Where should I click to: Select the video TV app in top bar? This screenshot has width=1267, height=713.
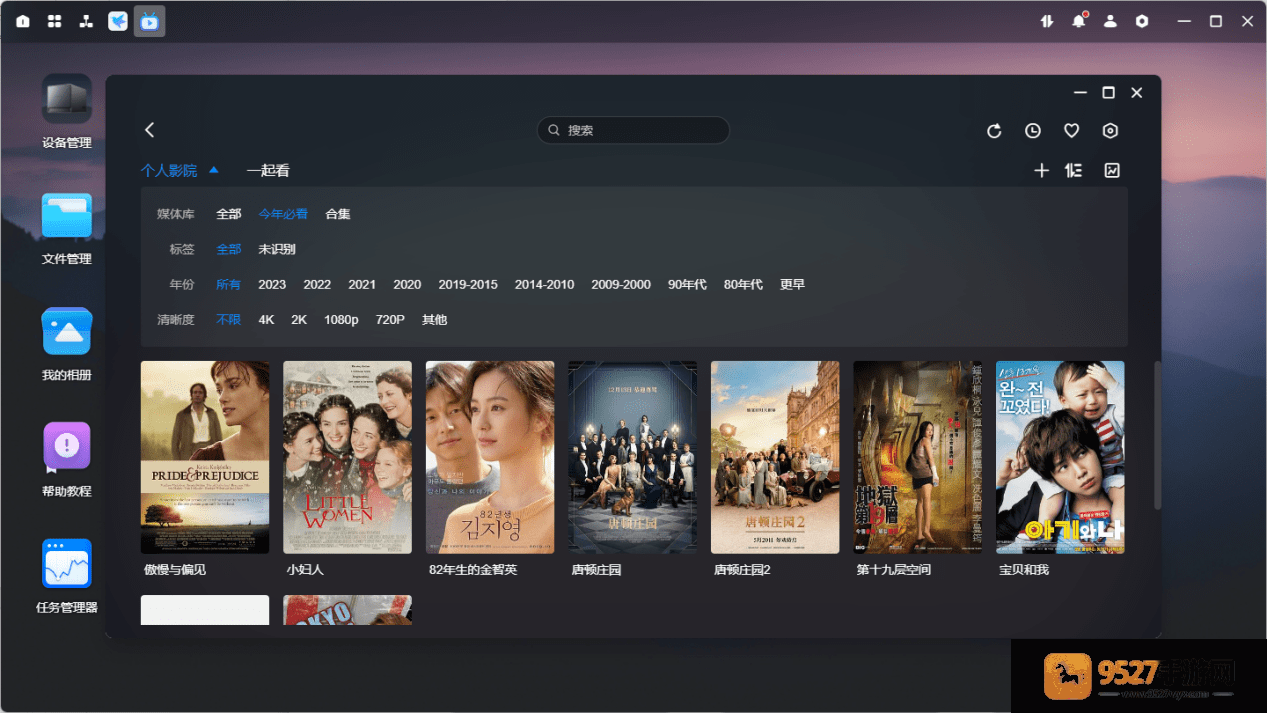coord(150,21)
